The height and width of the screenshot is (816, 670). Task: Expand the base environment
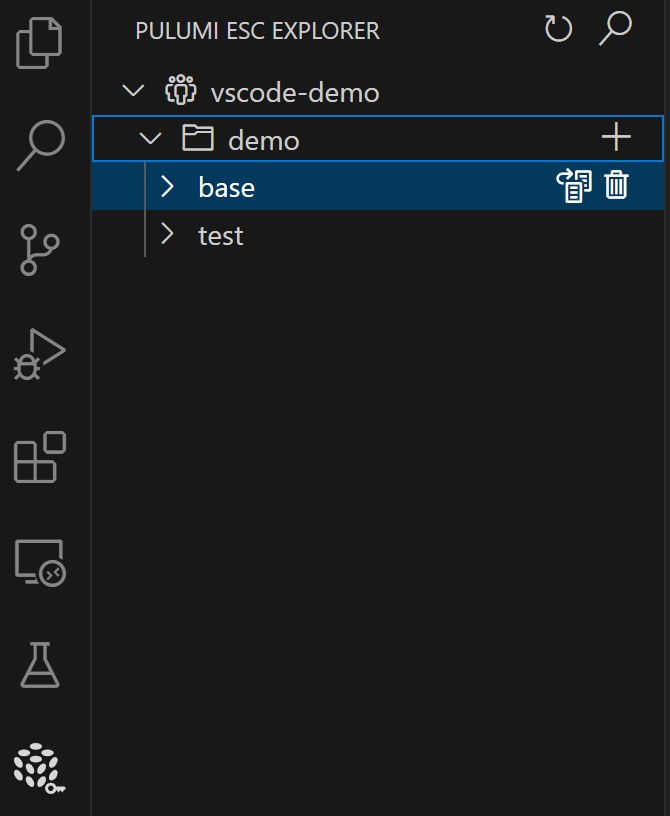(167, 186)
